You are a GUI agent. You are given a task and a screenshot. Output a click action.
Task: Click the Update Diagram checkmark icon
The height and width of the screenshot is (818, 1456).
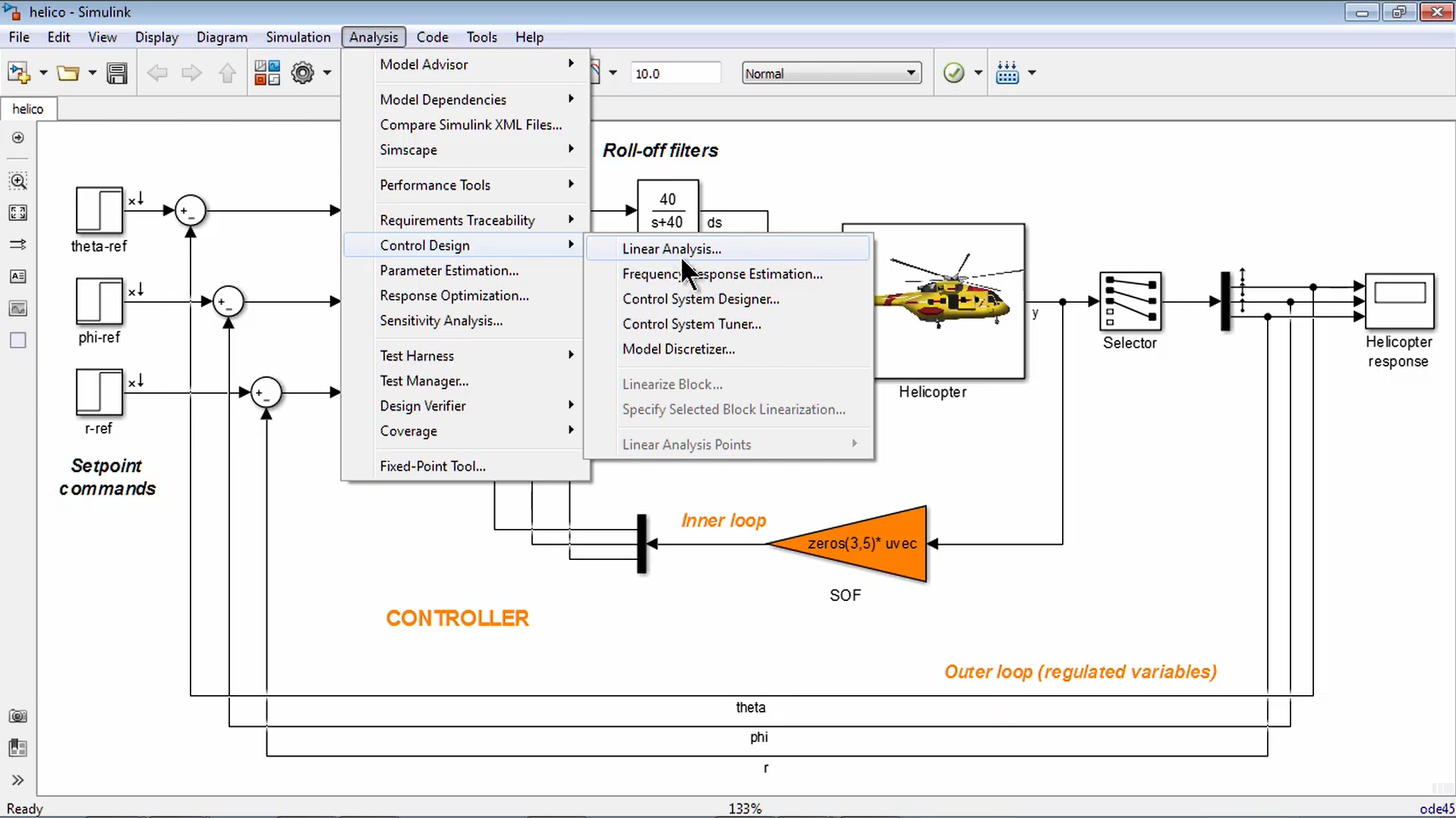[953, 73]
